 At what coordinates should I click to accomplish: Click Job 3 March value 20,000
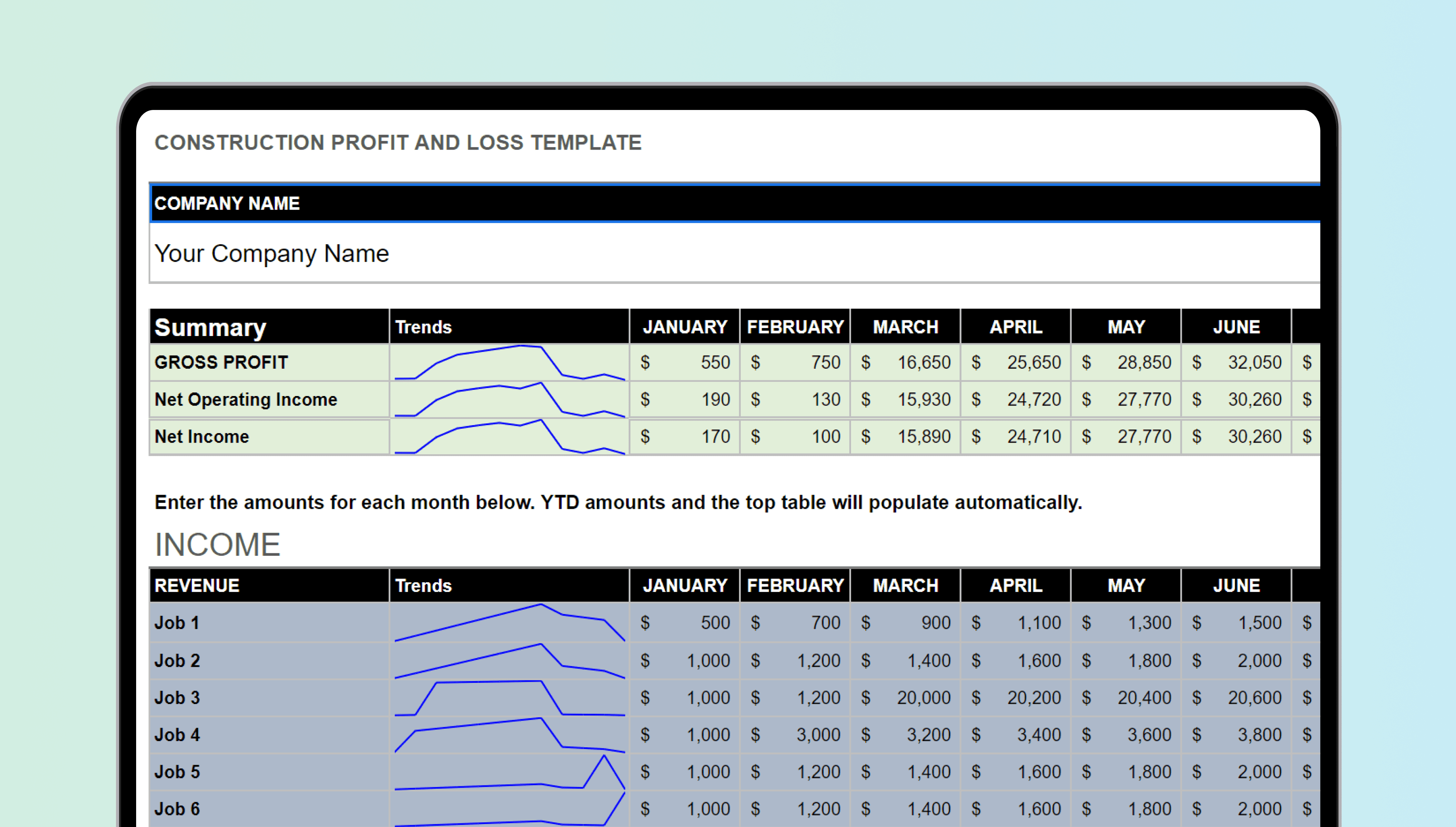[905, 697]
